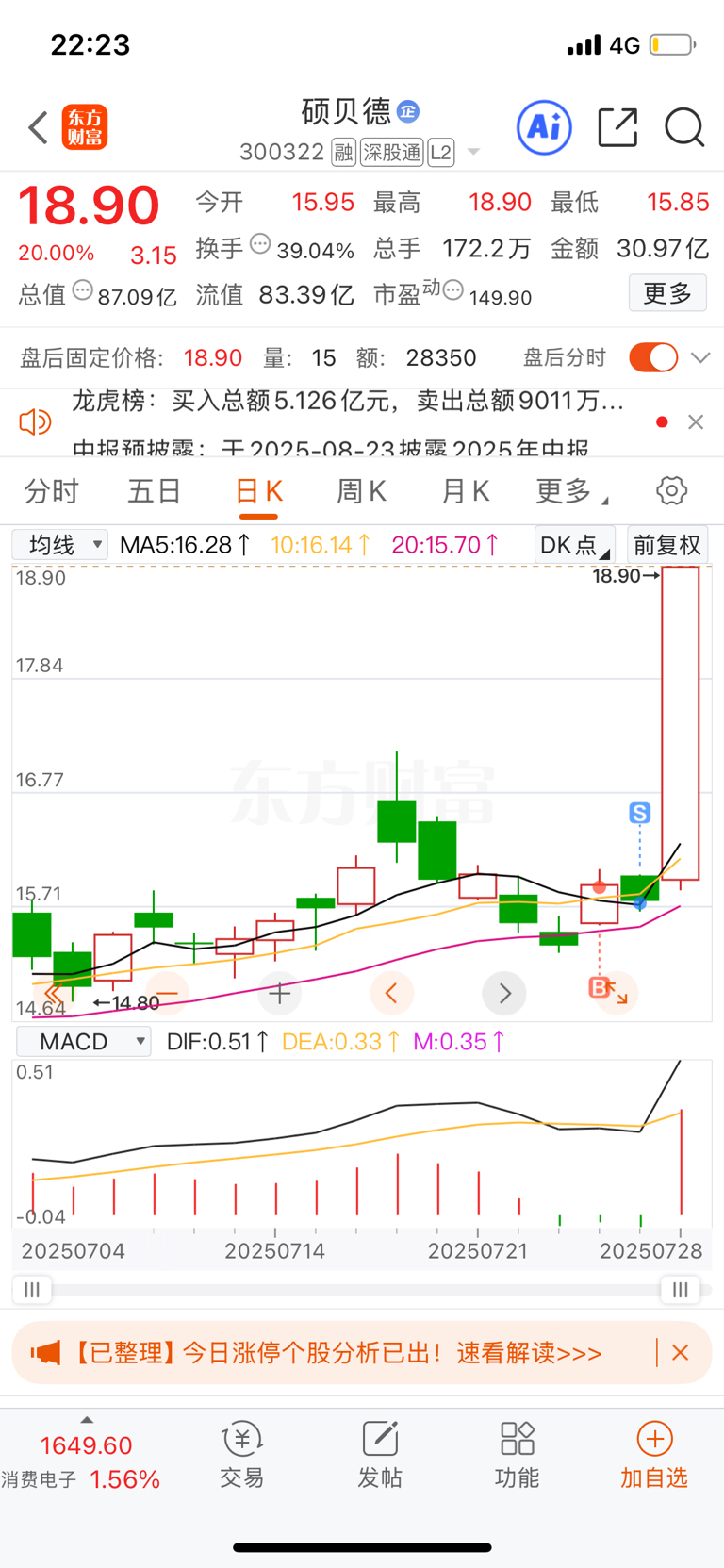This screenshot has height=1568, width=724.
Task: Tap the speaker announcement icon
Action: tap(35, 421)
